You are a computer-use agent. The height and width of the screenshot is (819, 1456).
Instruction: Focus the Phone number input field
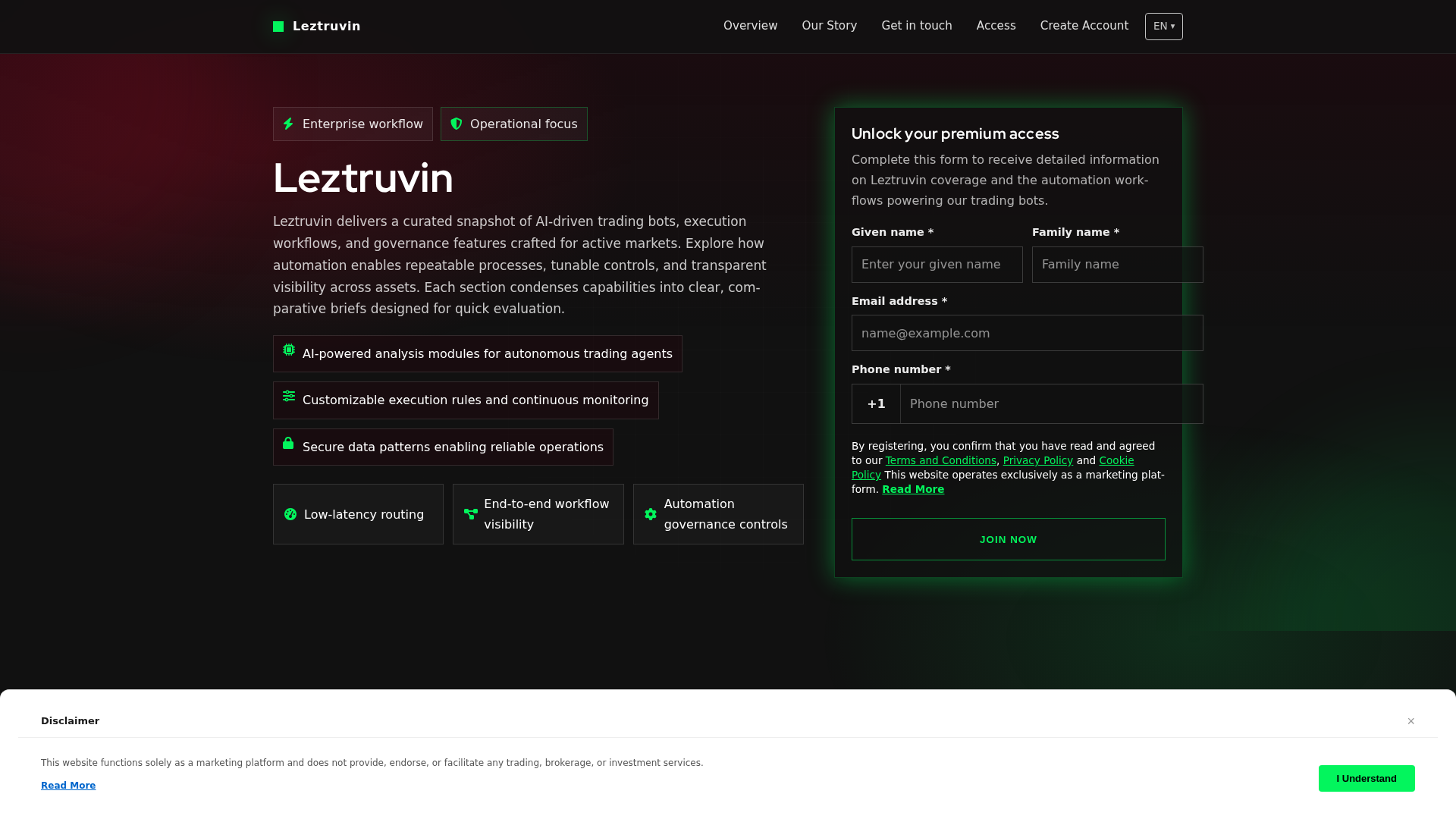[1052, 404]
